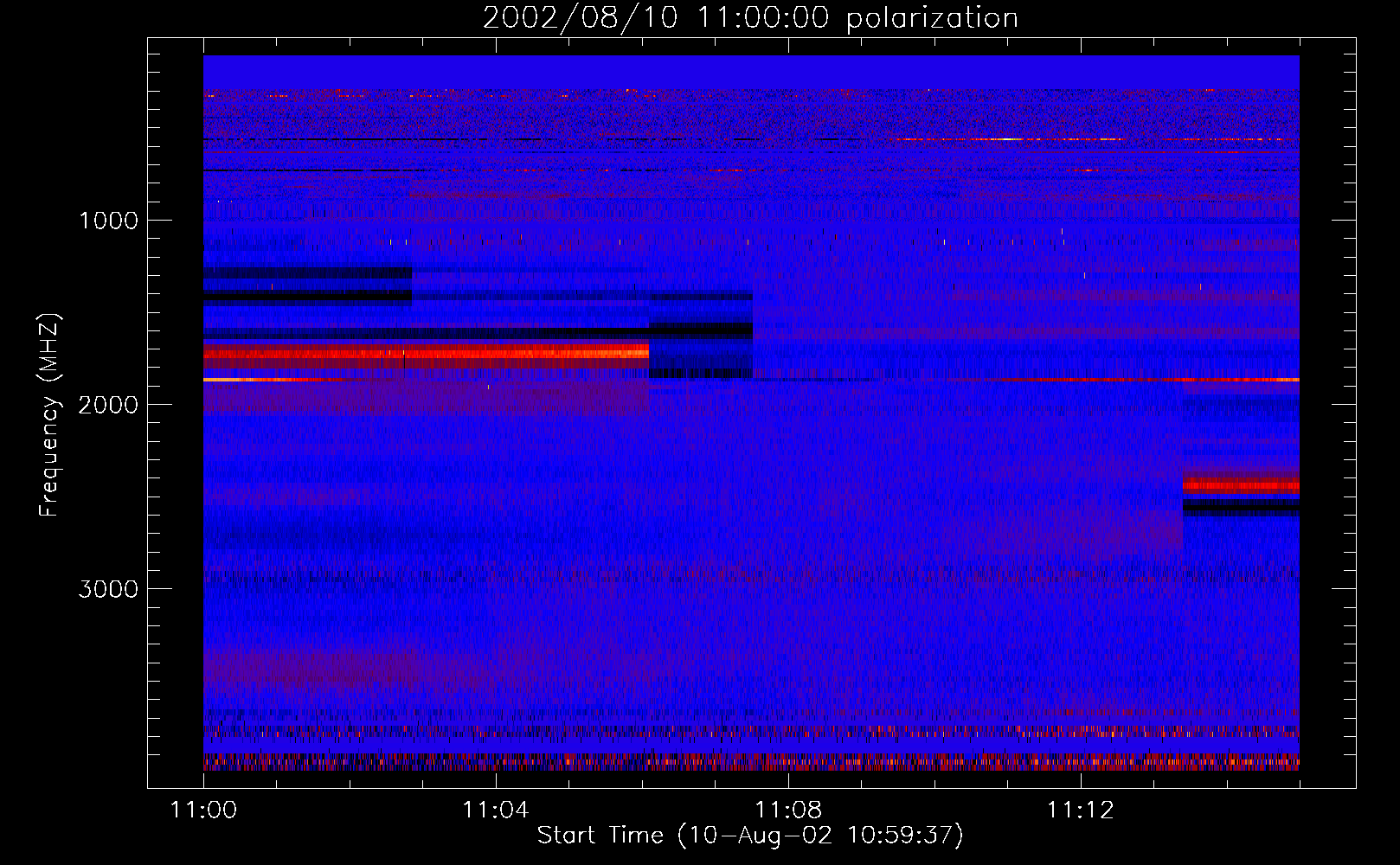Screen dimensions: 1400x865
Task: Click the plot title '2002/08/10 11:00:00 polarization'
Action: click(x=750, y=17)
